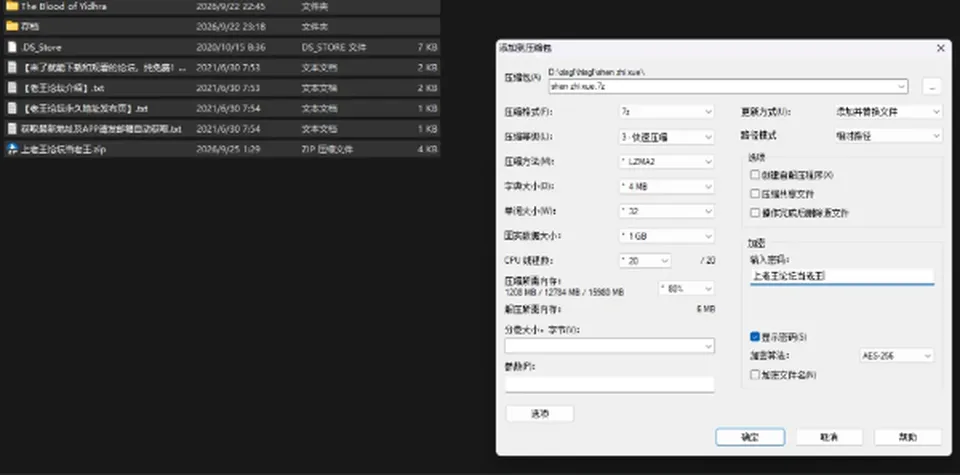Image resolution: width=960 pixels, height=475 pixels.
Task: Click the .DS_Store file icon
Action: [12, 47]
